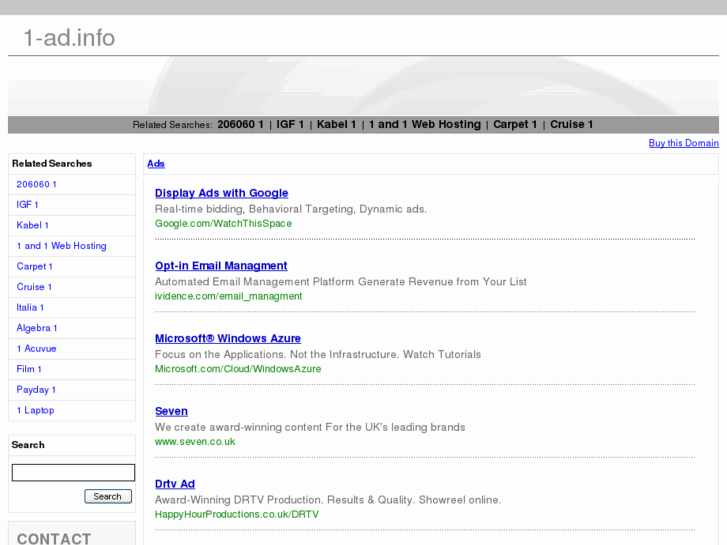Select sidebar link 'Kabel 1'
This screenshot has height=545, width=727.
click(x=32, y=225)
